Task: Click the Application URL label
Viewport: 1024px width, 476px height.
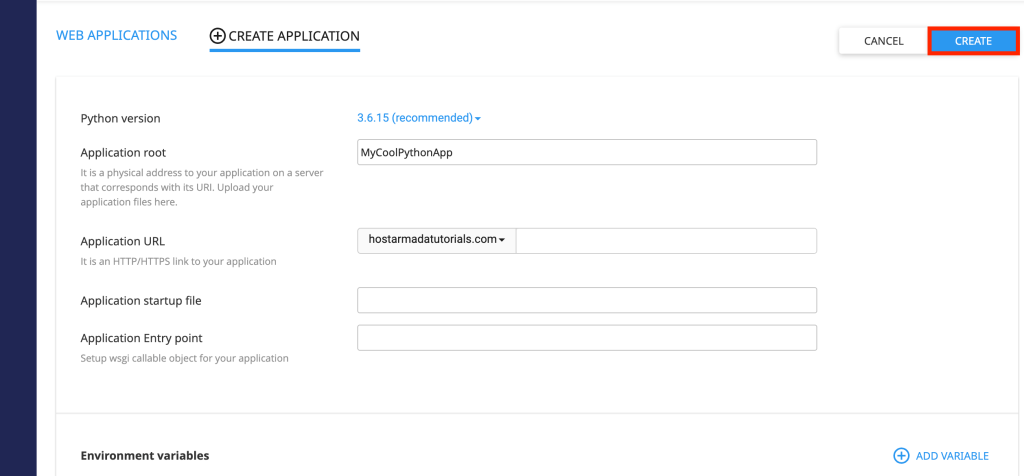Action: pos(122,241)
